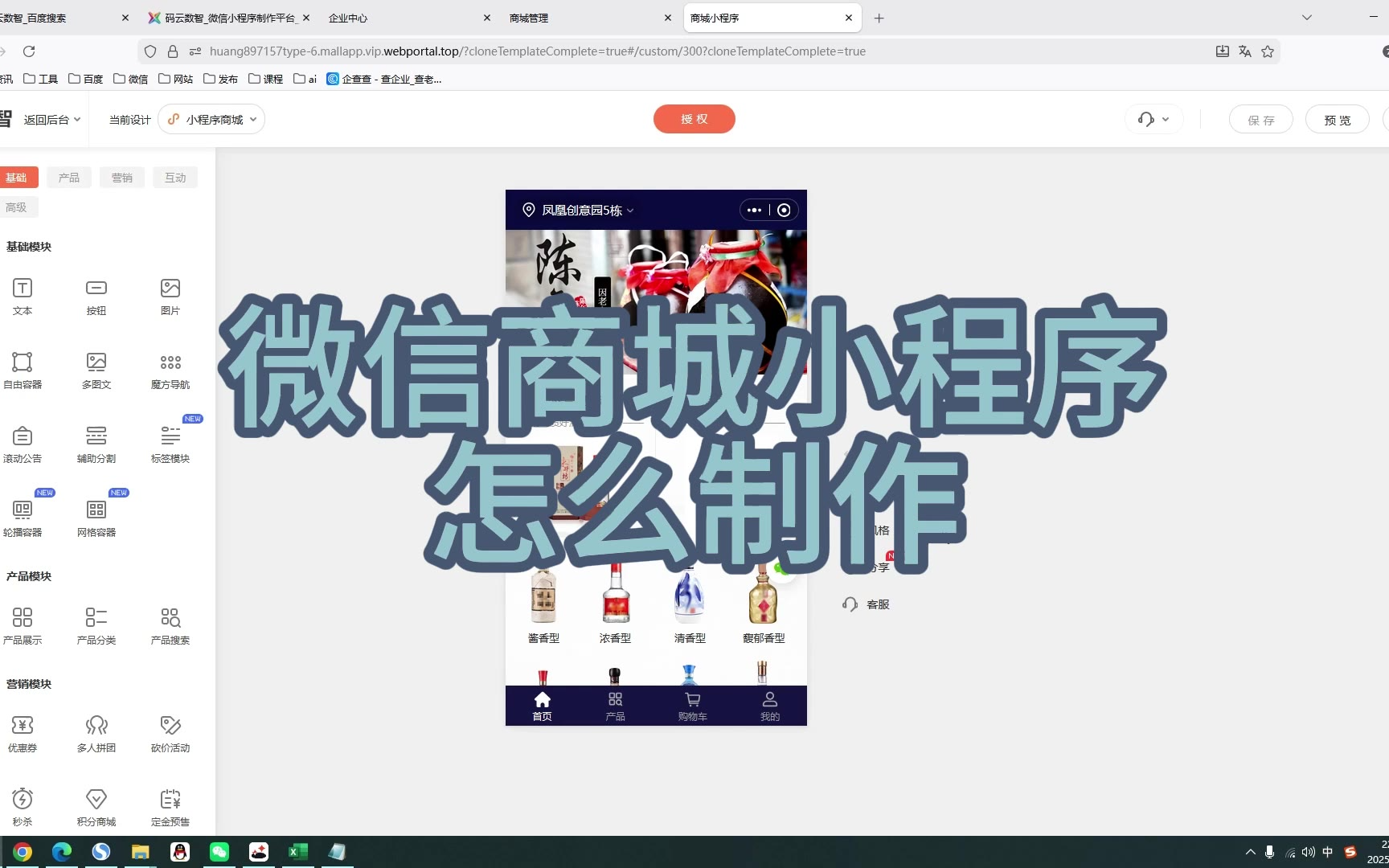Bookmark this page with the star icon

pyautogui.click(x=1268, y=51)
